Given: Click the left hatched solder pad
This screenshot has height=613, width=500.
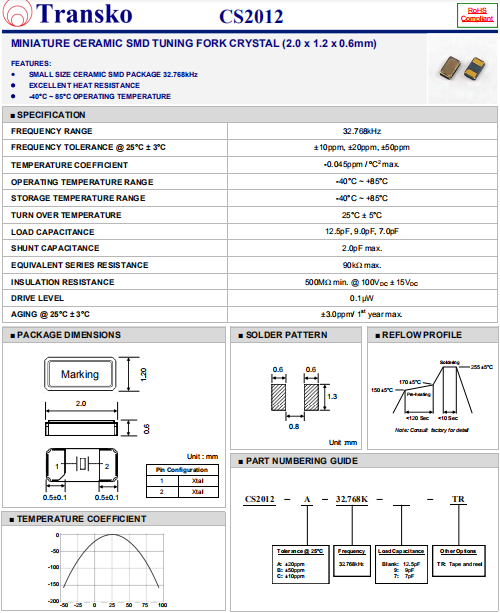Looking at the screenshot, I should tap(278, 397).
